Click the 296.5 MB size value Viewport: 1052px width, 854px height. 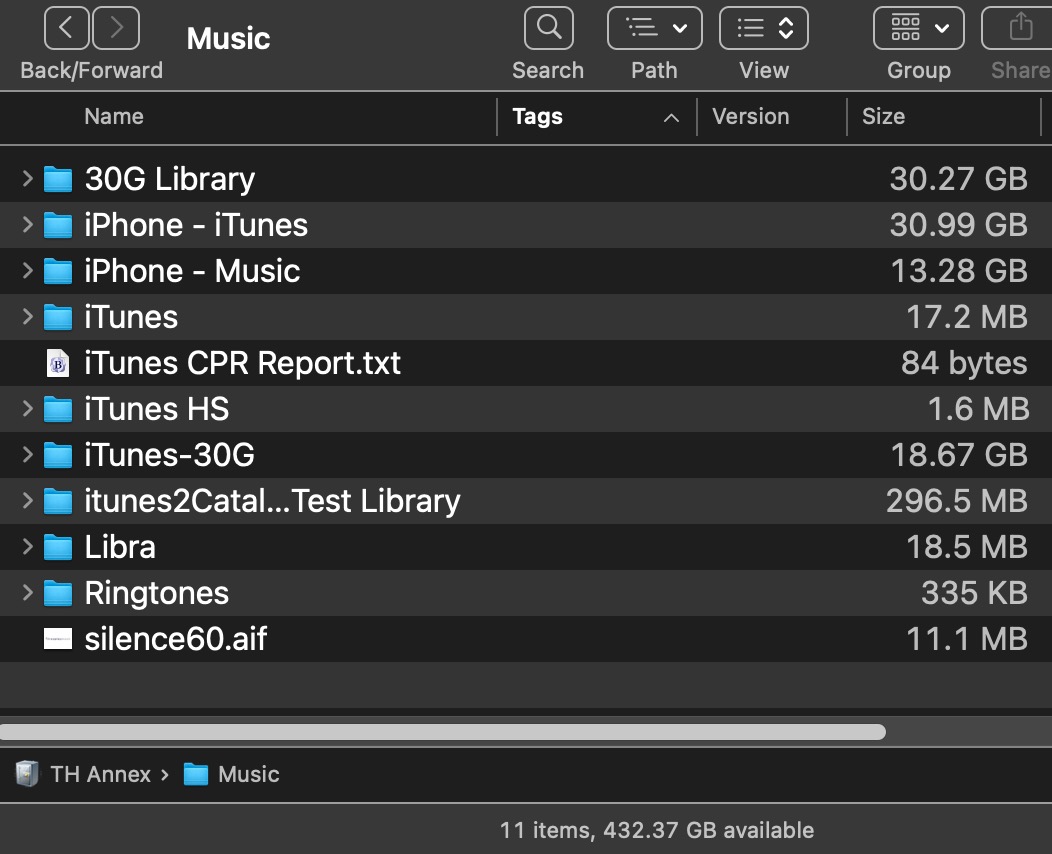coord(957,501)
